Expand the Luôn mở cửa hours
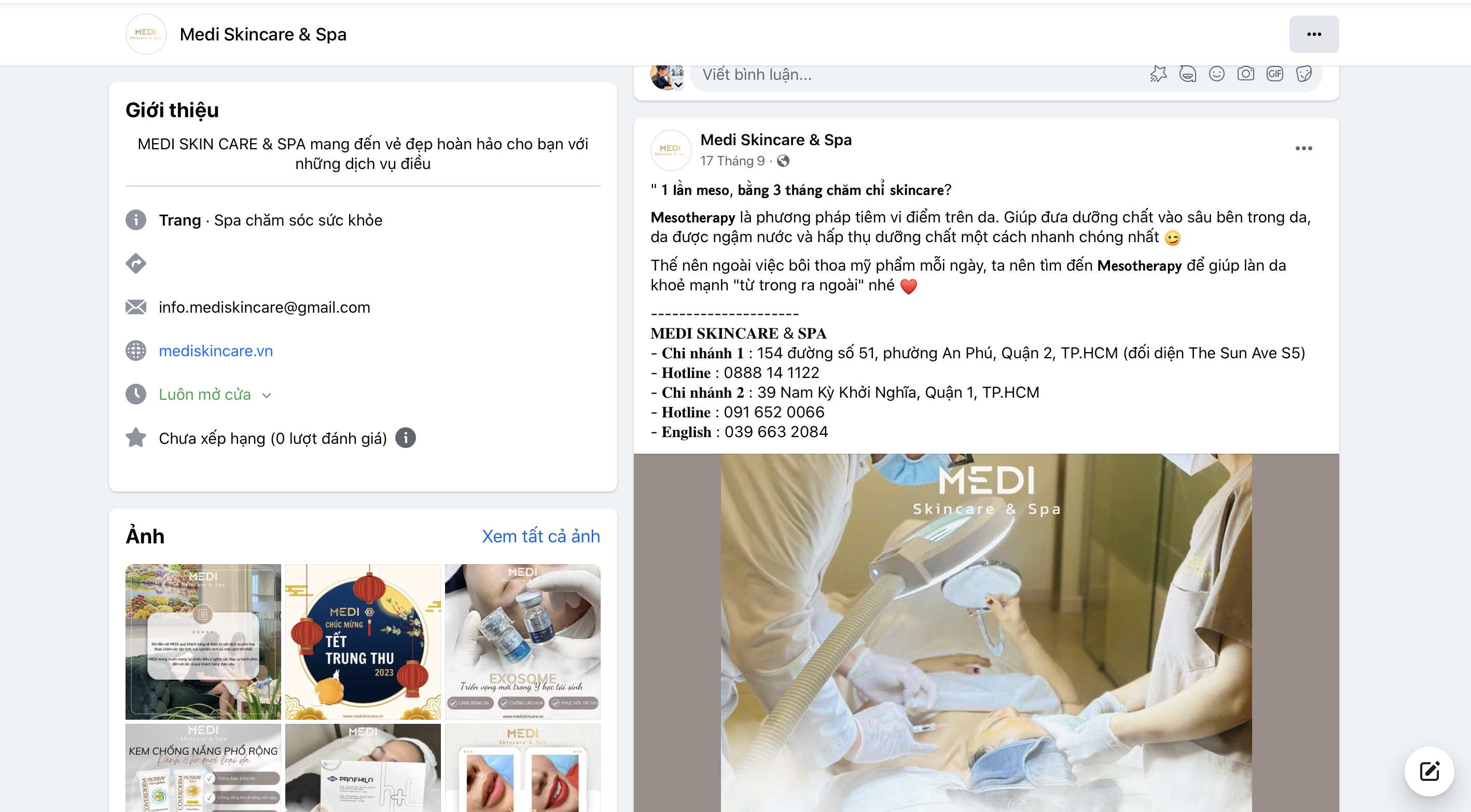The image size is (1471, 812). coord(215,395)
